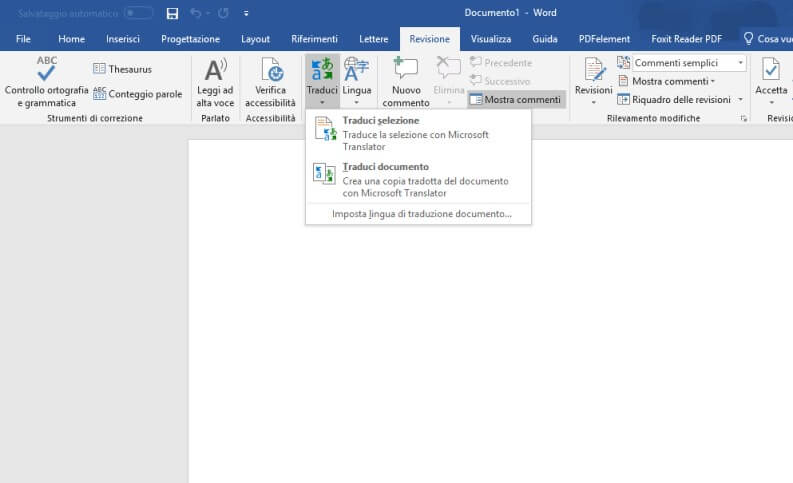The width and height of the screenshot is (793, 483).
Task: Go to Successivo comment
Action: (500, 81)
